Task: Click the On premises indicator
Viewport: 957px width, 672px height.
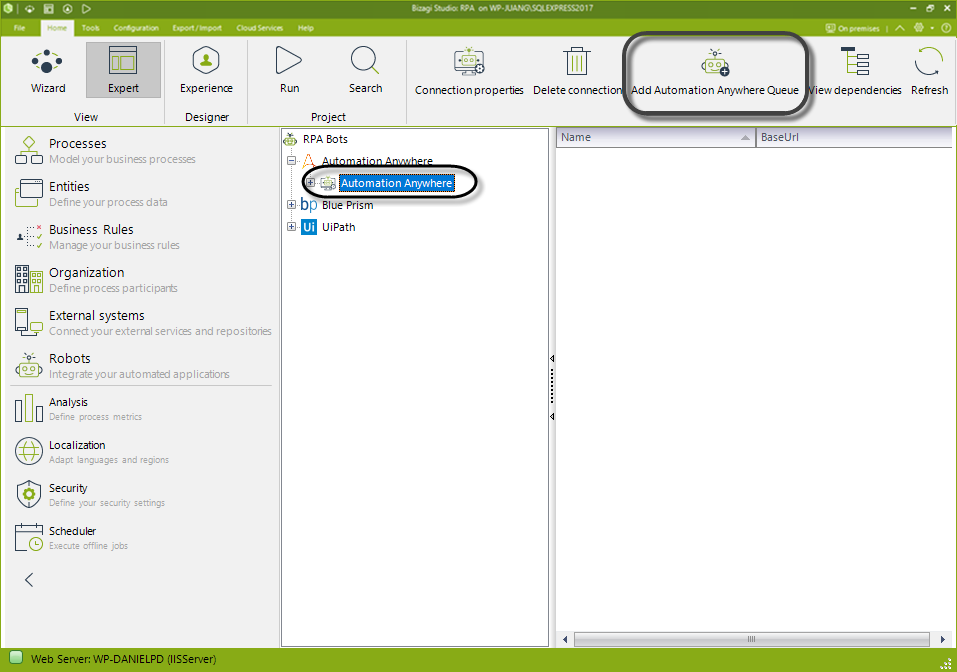Action: point(853,28)
